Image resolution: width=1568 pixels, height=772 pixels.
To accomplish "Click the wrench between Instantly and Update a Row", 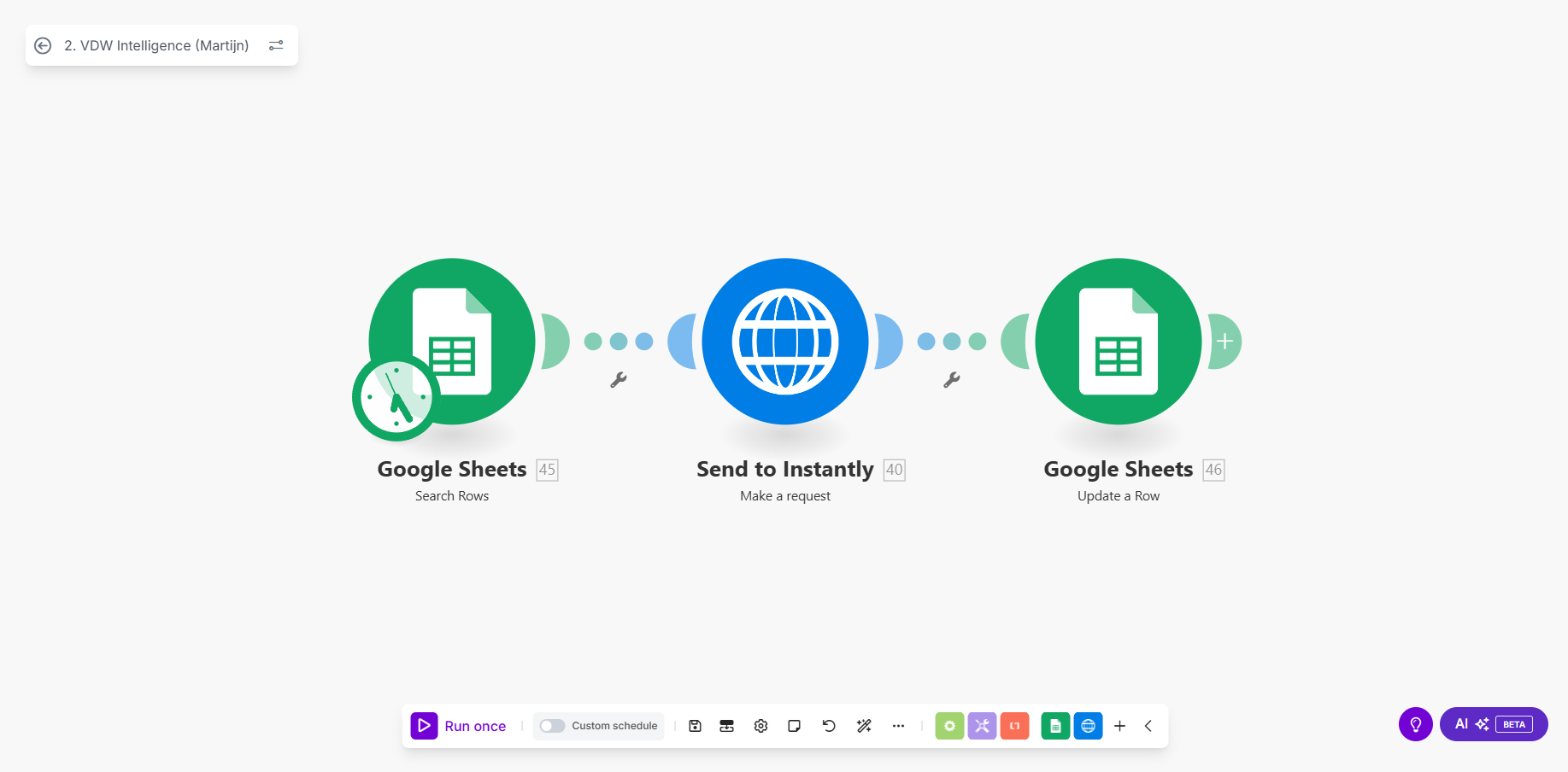I will (x=952, y=380).
